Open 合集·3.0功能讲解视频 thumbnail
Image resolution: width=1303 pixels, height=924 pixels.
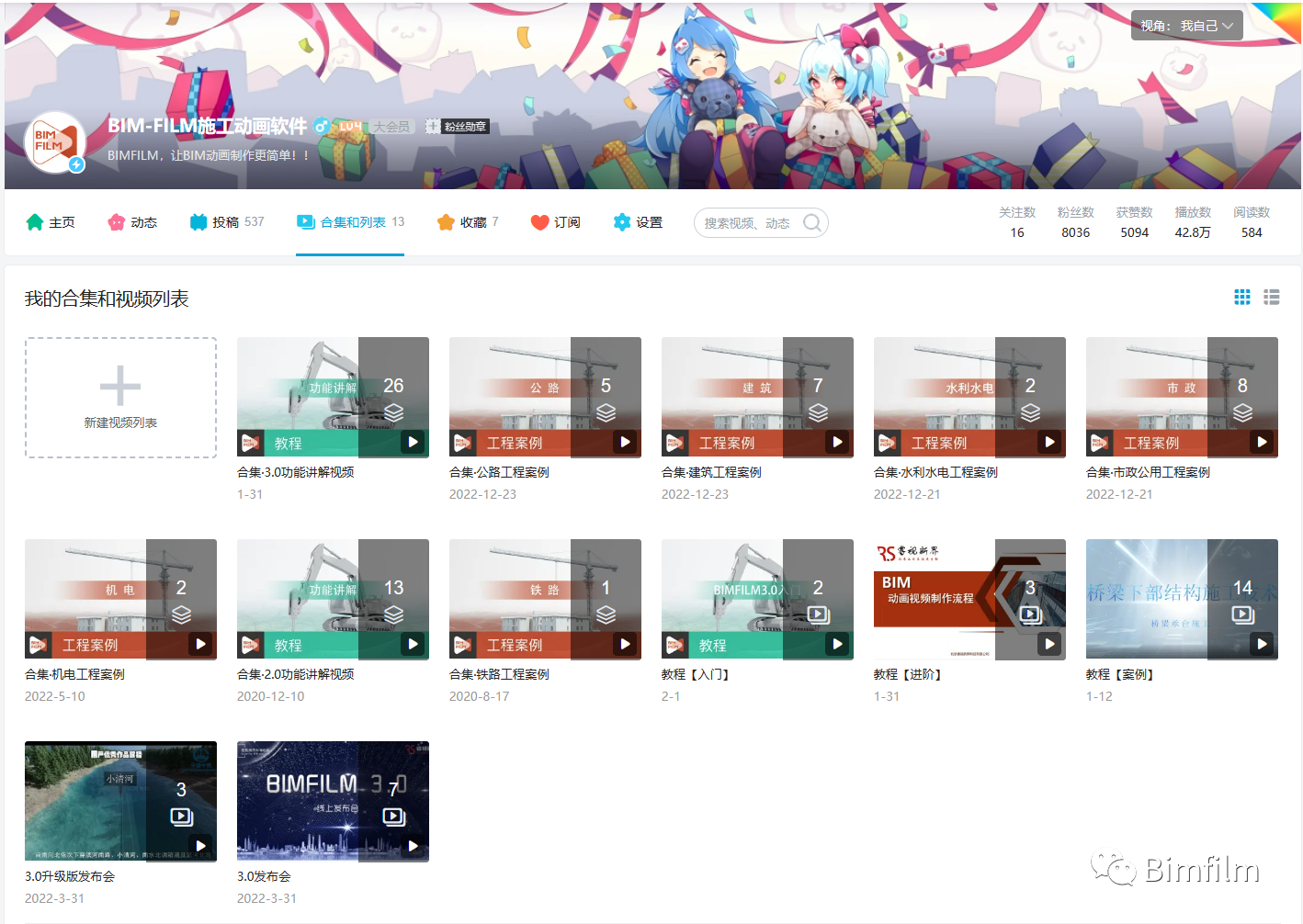point(333,397)
